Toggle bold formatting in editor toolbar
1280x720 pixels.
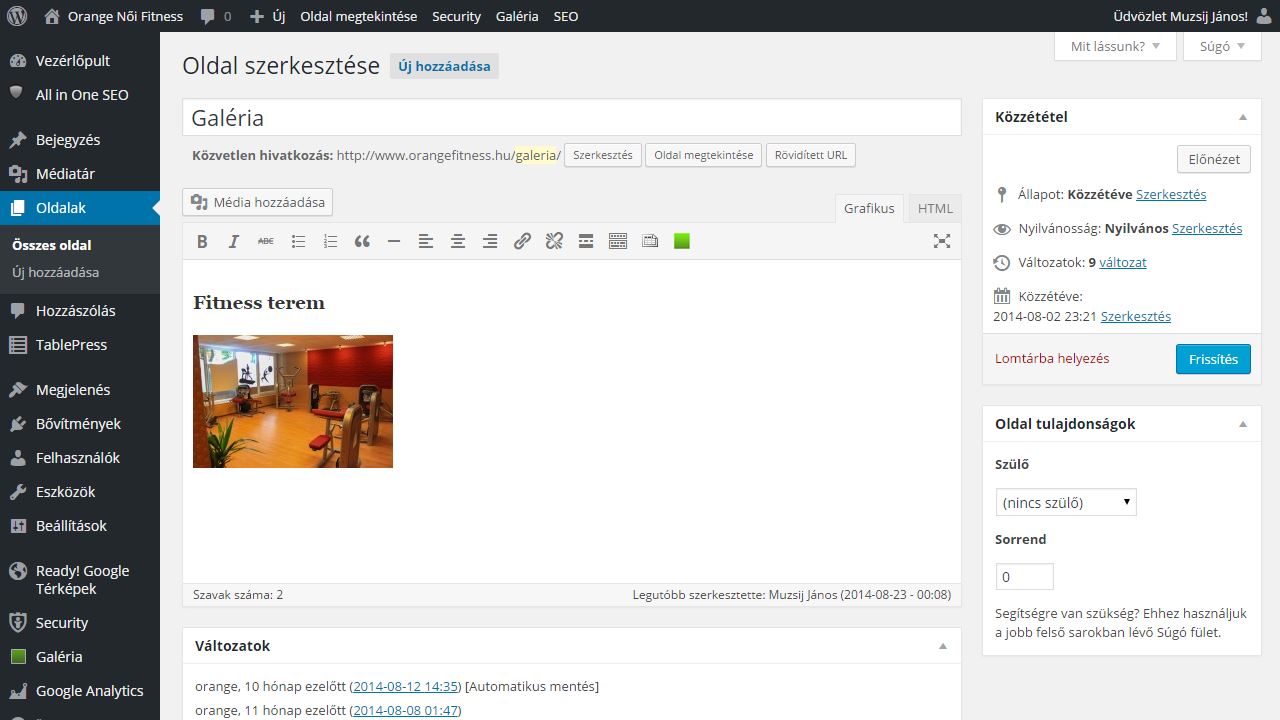[x=202, y=241]
